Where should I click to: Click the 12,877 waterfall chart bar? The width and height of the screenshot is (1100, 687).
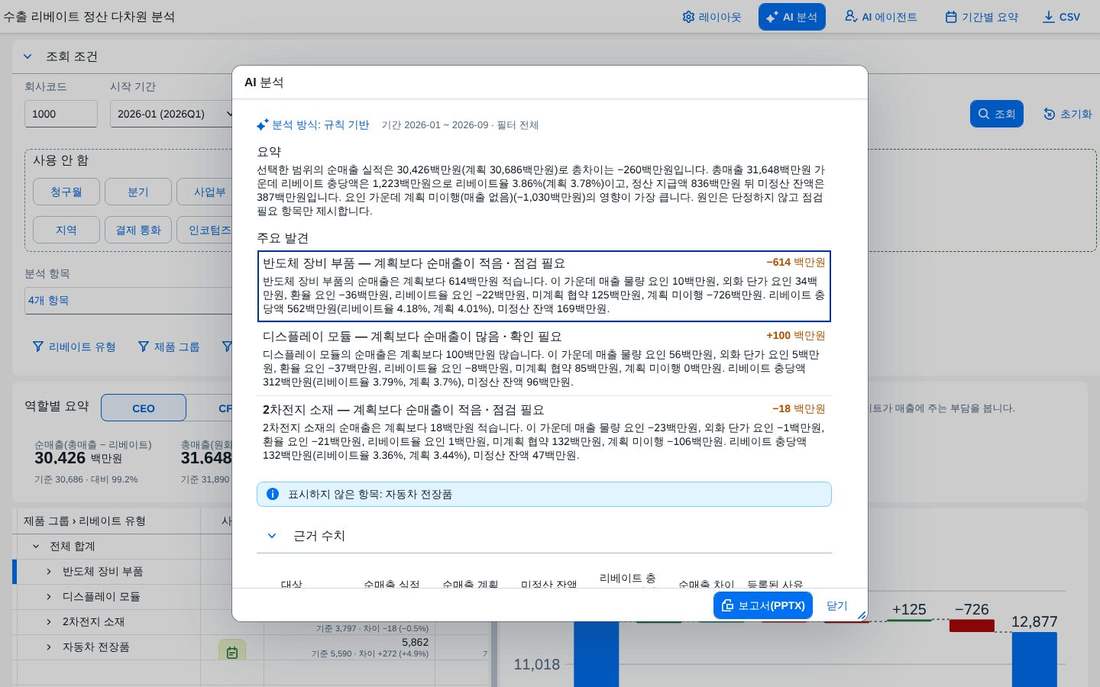click(x=1033, y=659)
